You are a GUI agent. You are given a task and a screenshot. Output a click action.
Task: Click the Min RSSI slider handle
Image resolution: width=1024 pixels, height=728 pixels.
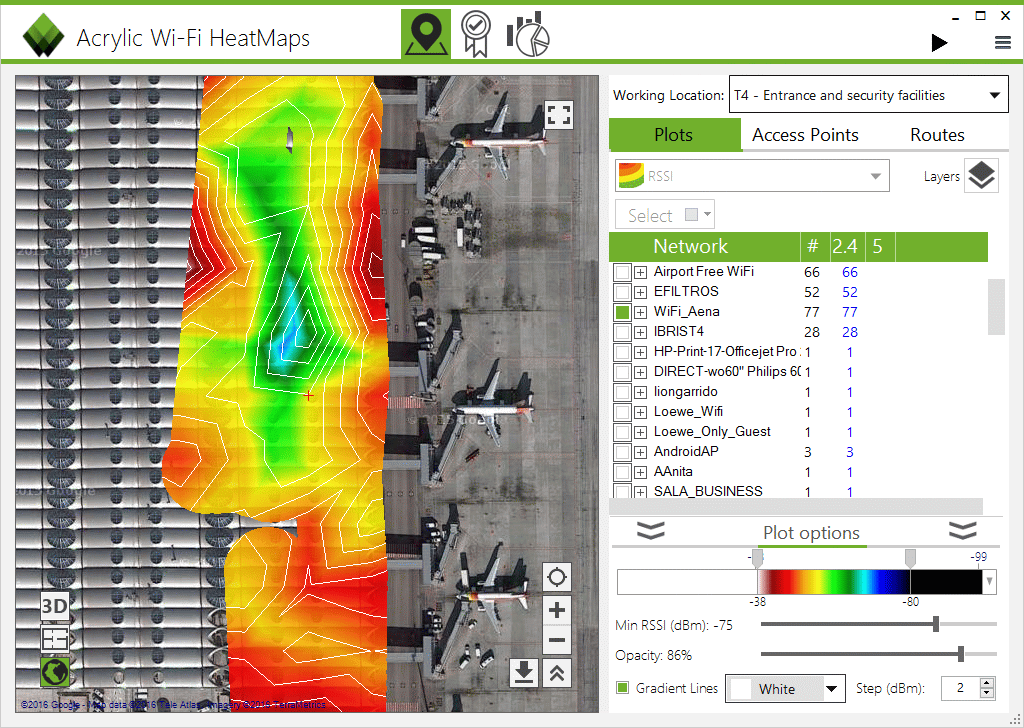pos(936,624)
